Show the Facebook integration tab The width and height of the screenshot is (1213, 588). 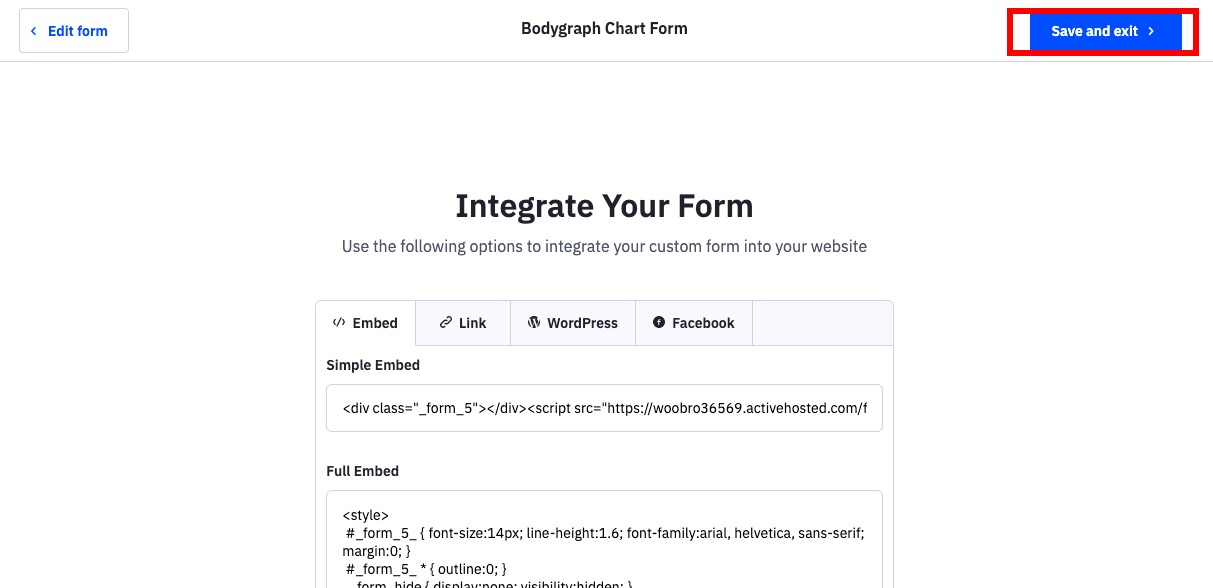point(694,323)
